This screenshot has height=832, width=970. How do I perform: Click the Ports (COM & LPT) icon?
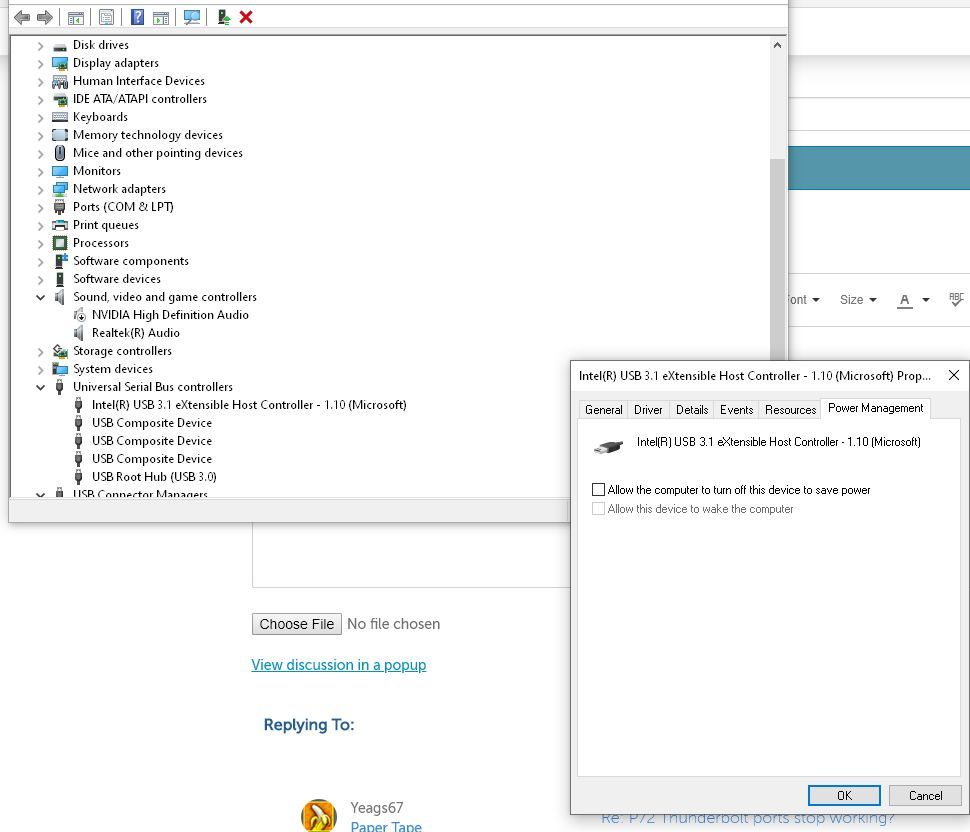[x=59, y=207]
